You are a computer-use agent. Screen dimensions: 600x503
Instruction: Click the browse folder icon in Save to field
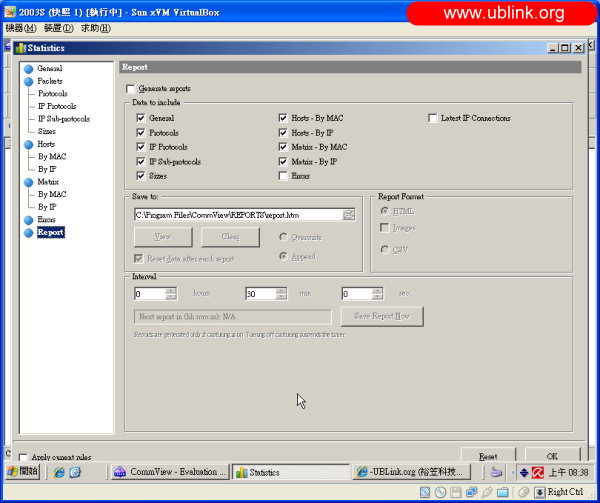pos(348,214)
